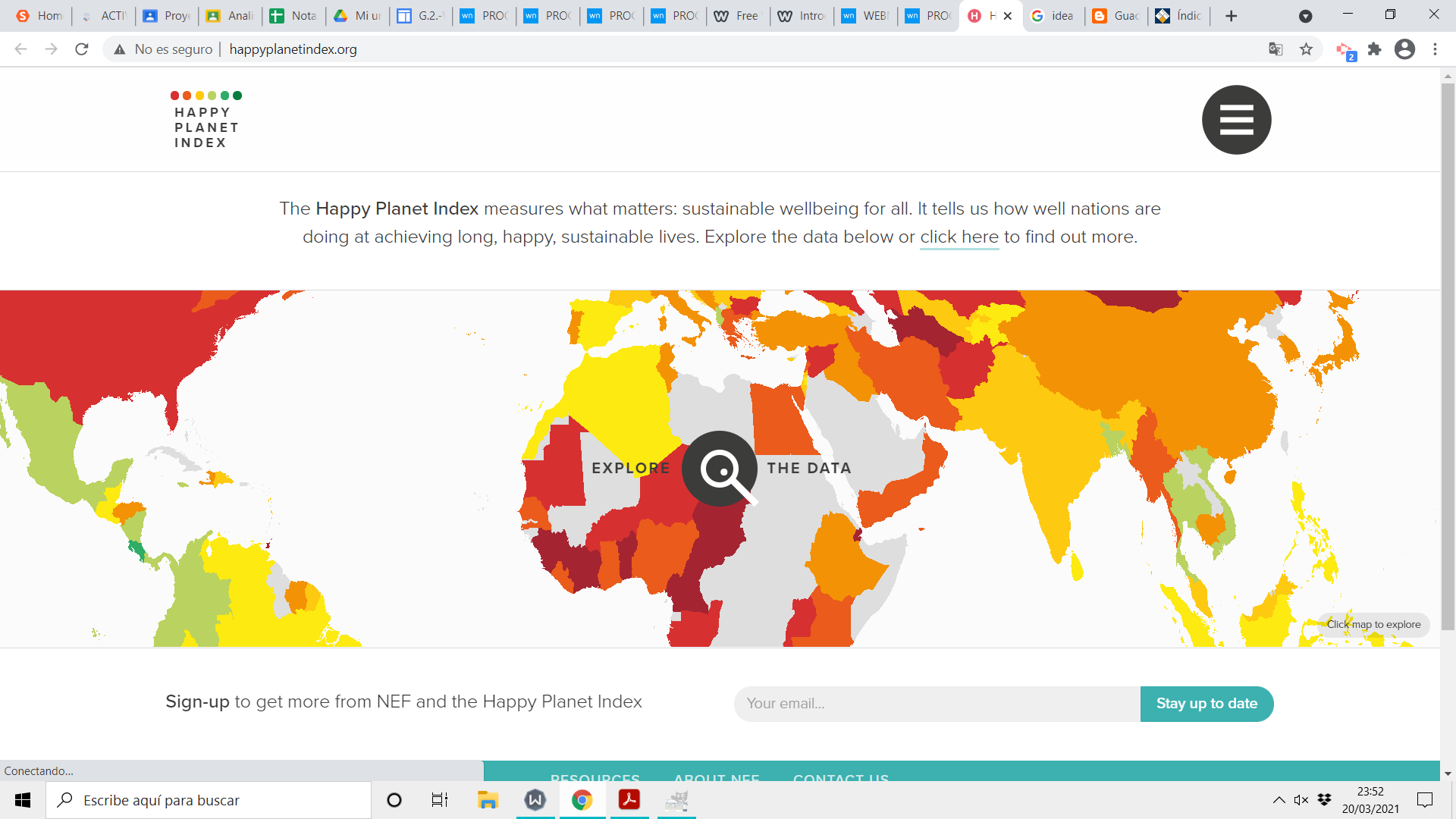
Task: Show hidden system tray icons chevron
Action: point(1279,800)
